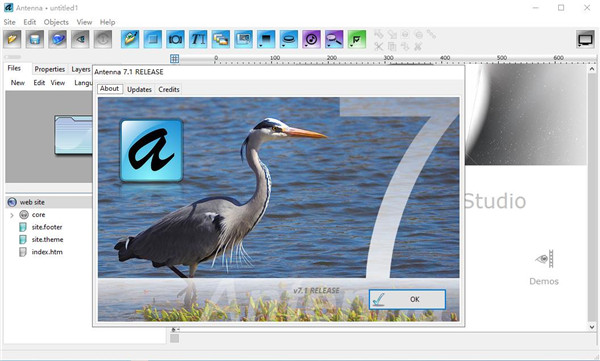Screen dimensions: 600x361
Task: Click the scroll up arrow on the canvas
Action: (x=592, y=69)
